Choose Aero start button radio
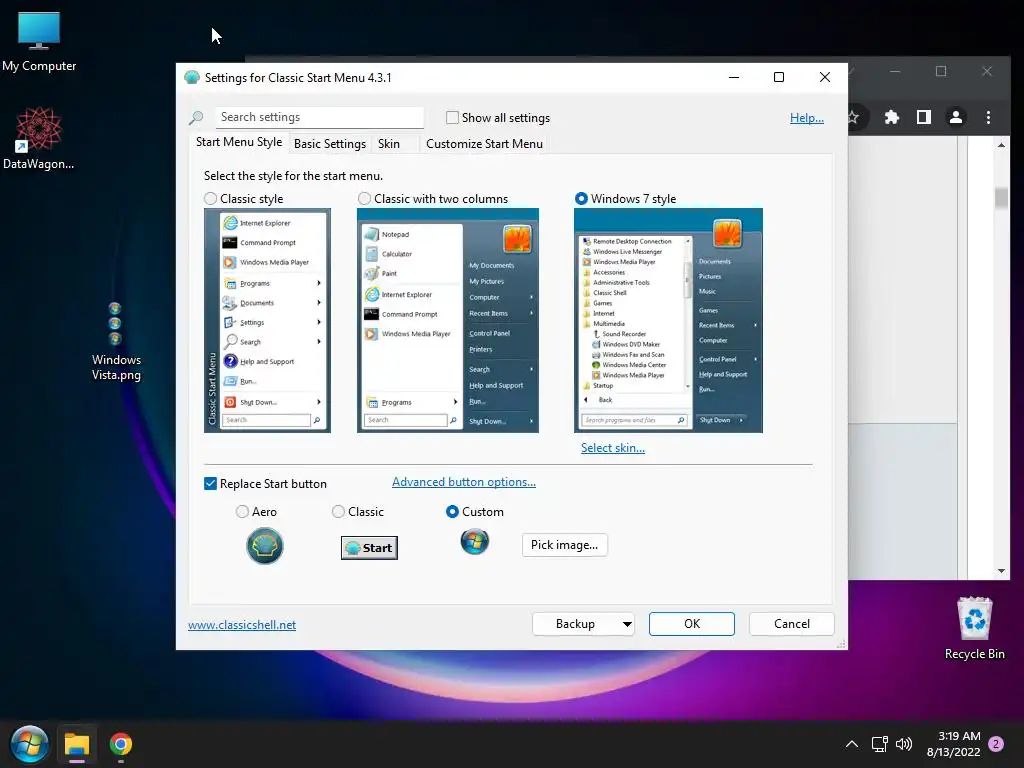1024x768 pixels. pyautogui.click(x=242, y=512)
